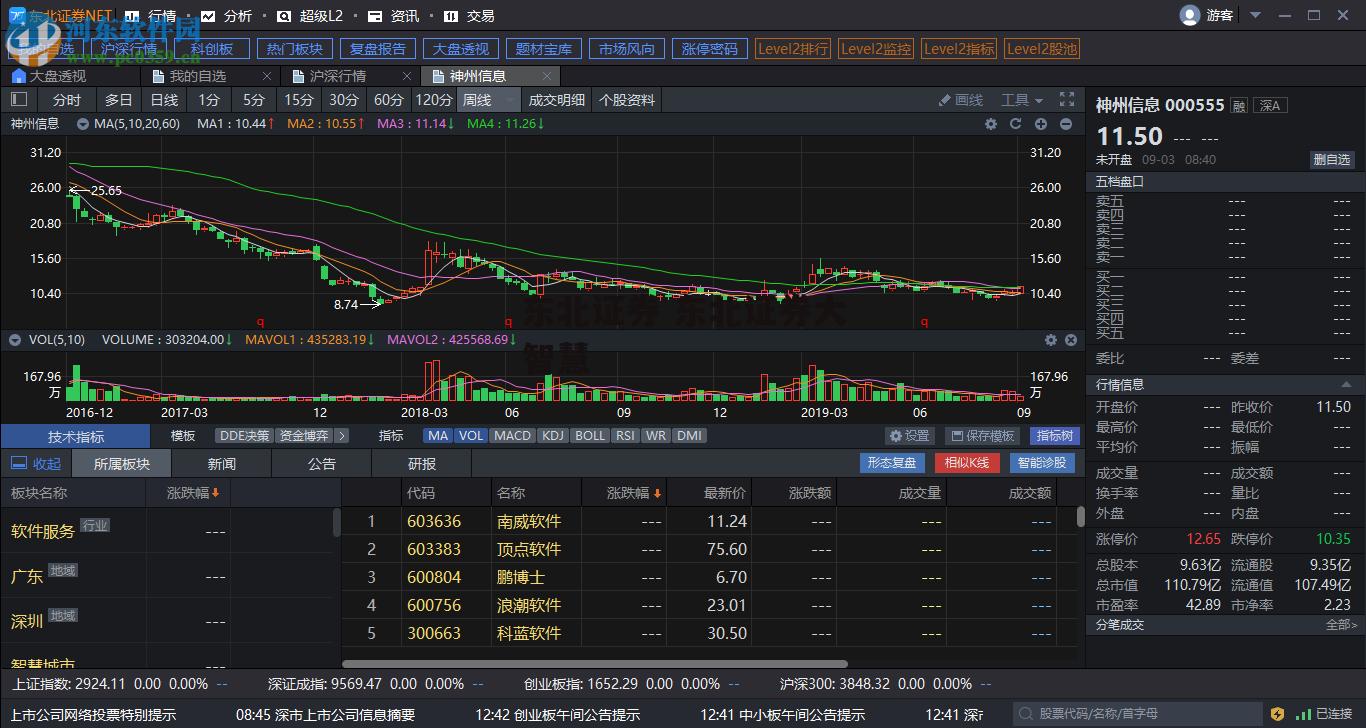Open the fullscreen chart icon
Screen dimensions: 1366x728
[1067, 99]
